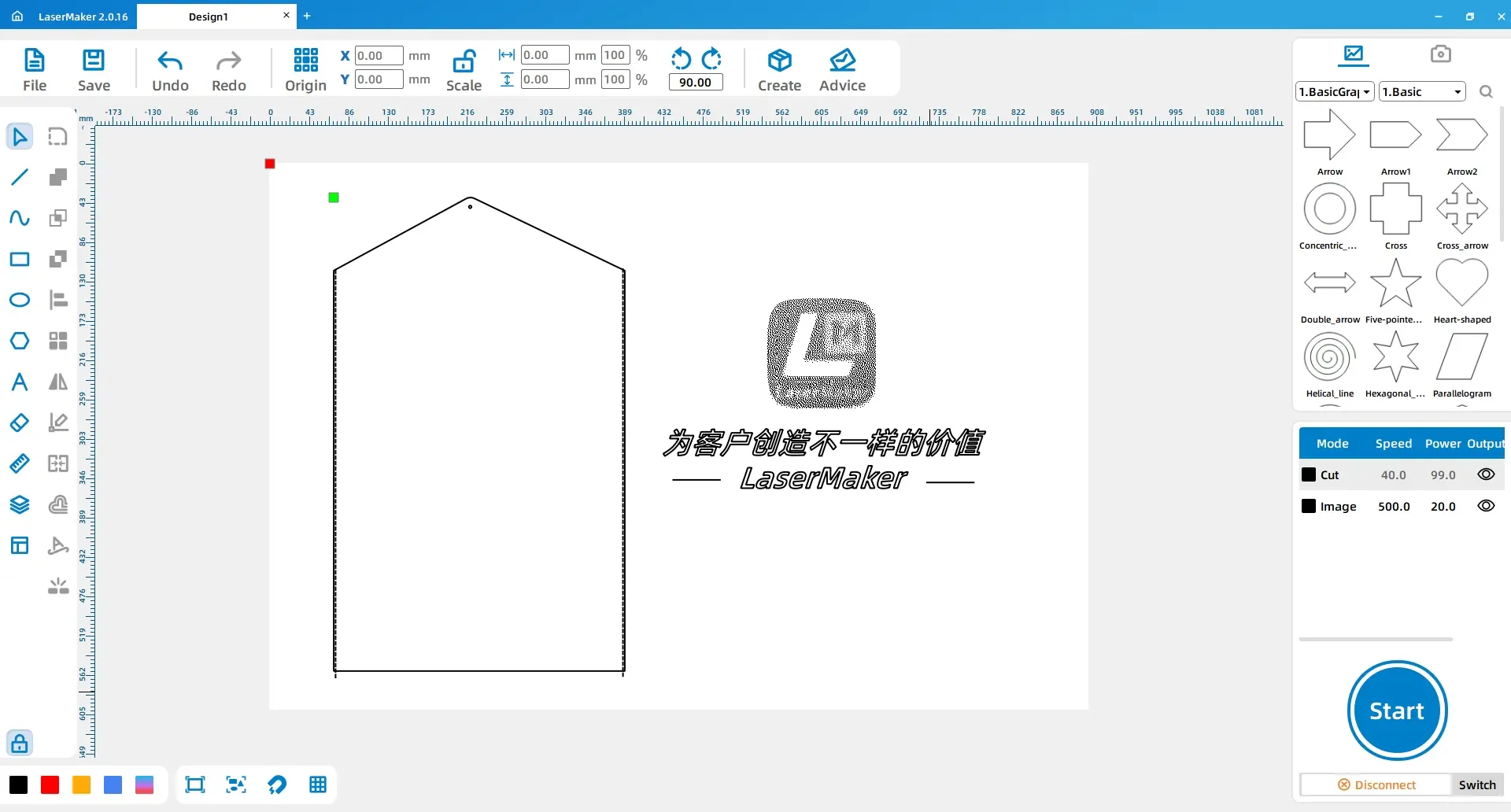The width and height of the screenshot is (1511, 812).
Task: Click the union shapes icon
Action: pos(58,177)
